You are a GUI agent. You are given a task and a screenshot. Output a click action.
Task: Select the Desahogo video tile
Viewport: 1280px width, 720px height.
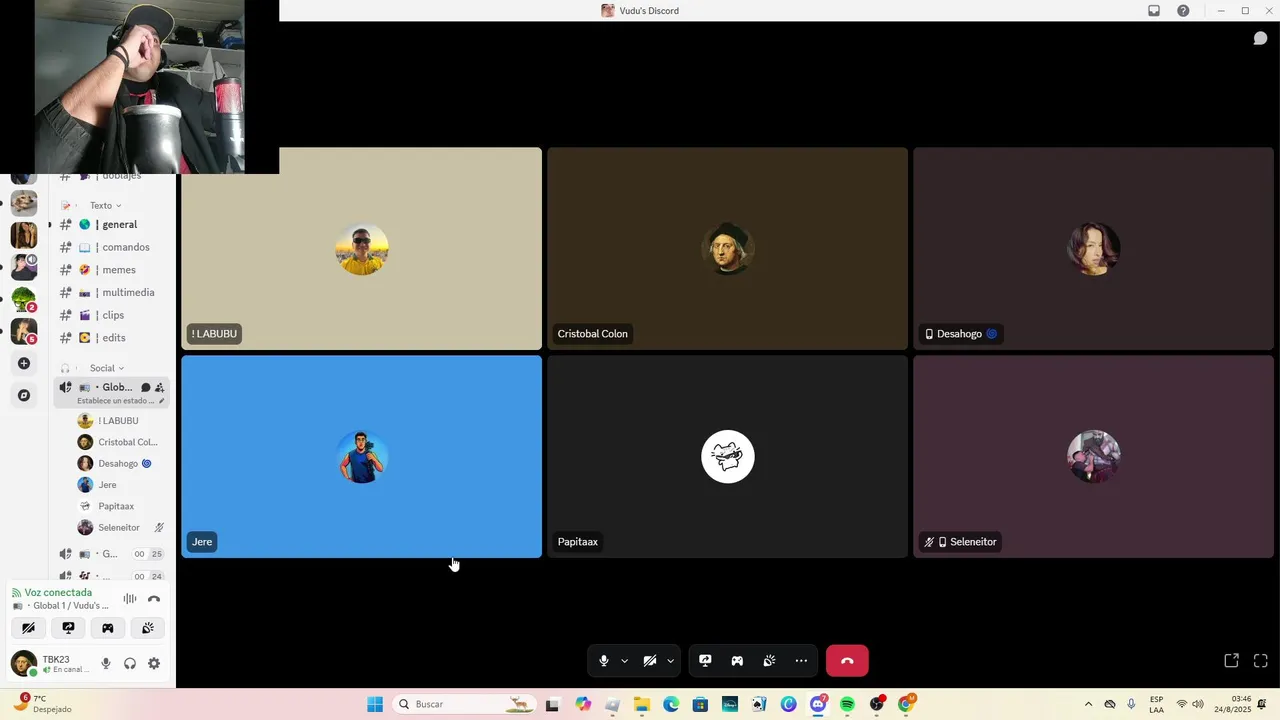click(x=1093, y=249)
